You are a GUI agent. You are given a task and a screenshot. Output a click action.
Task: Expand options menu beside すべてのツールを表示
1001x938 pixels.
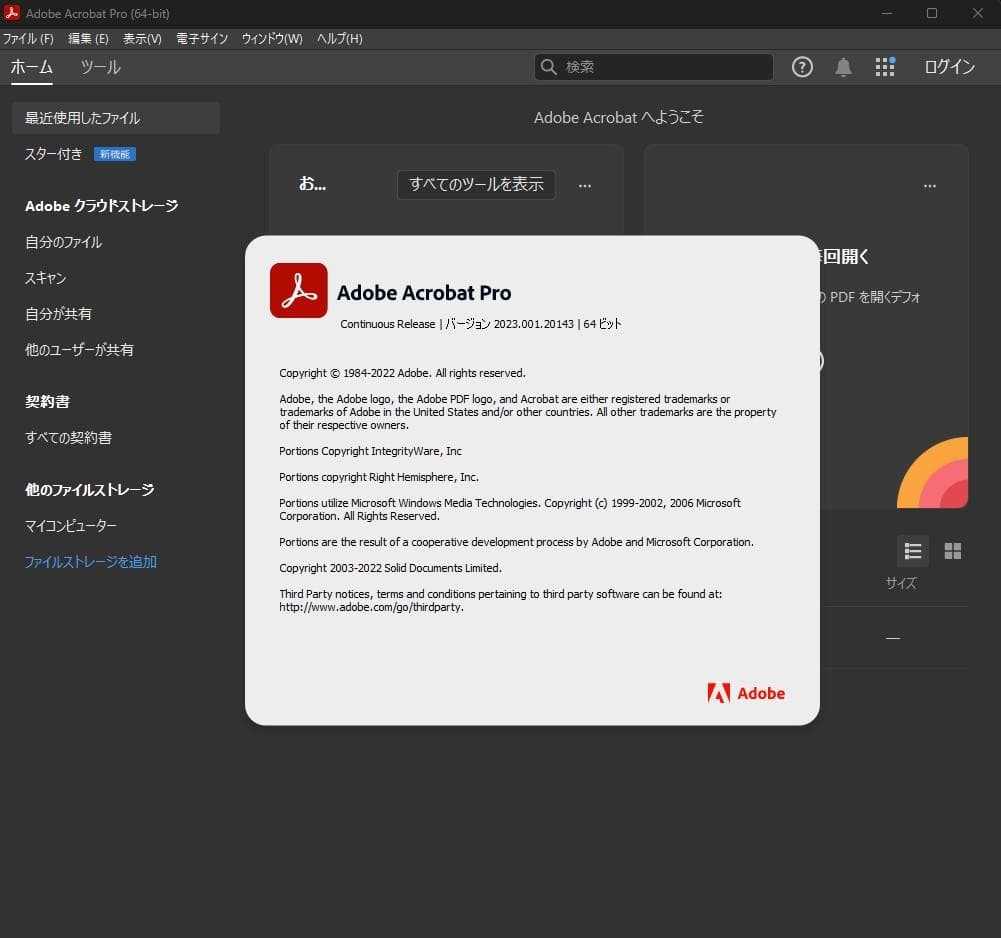[x=585, y=185]
